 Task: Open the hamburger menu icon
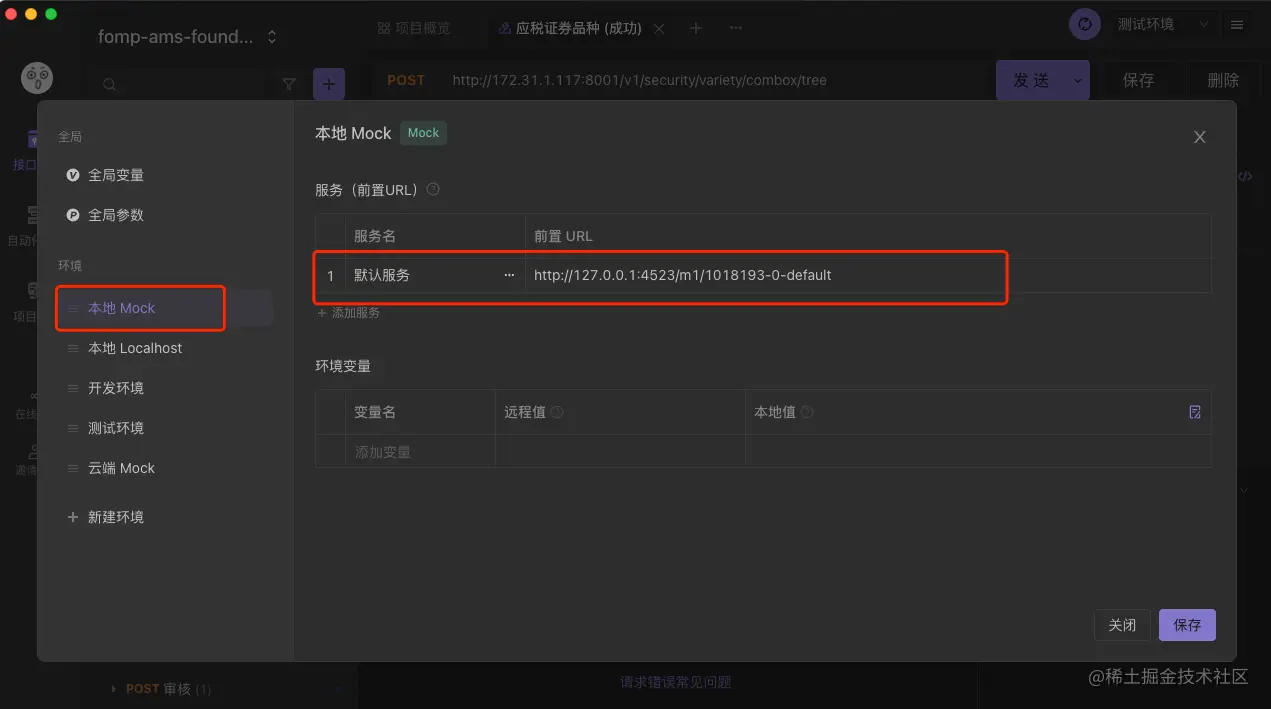(x=1237, y=24)
